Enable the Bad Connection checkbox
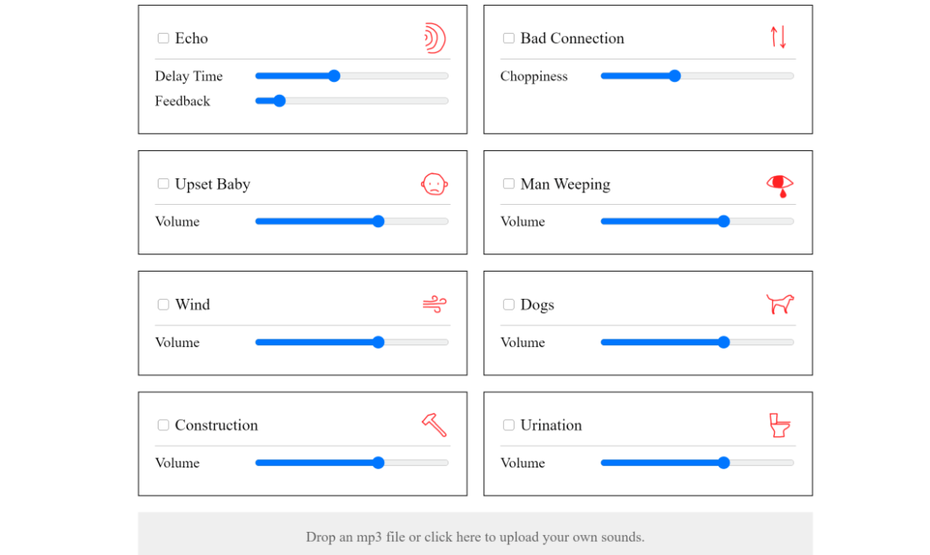This screenshot has height=555, width=930. coord(508,38)
